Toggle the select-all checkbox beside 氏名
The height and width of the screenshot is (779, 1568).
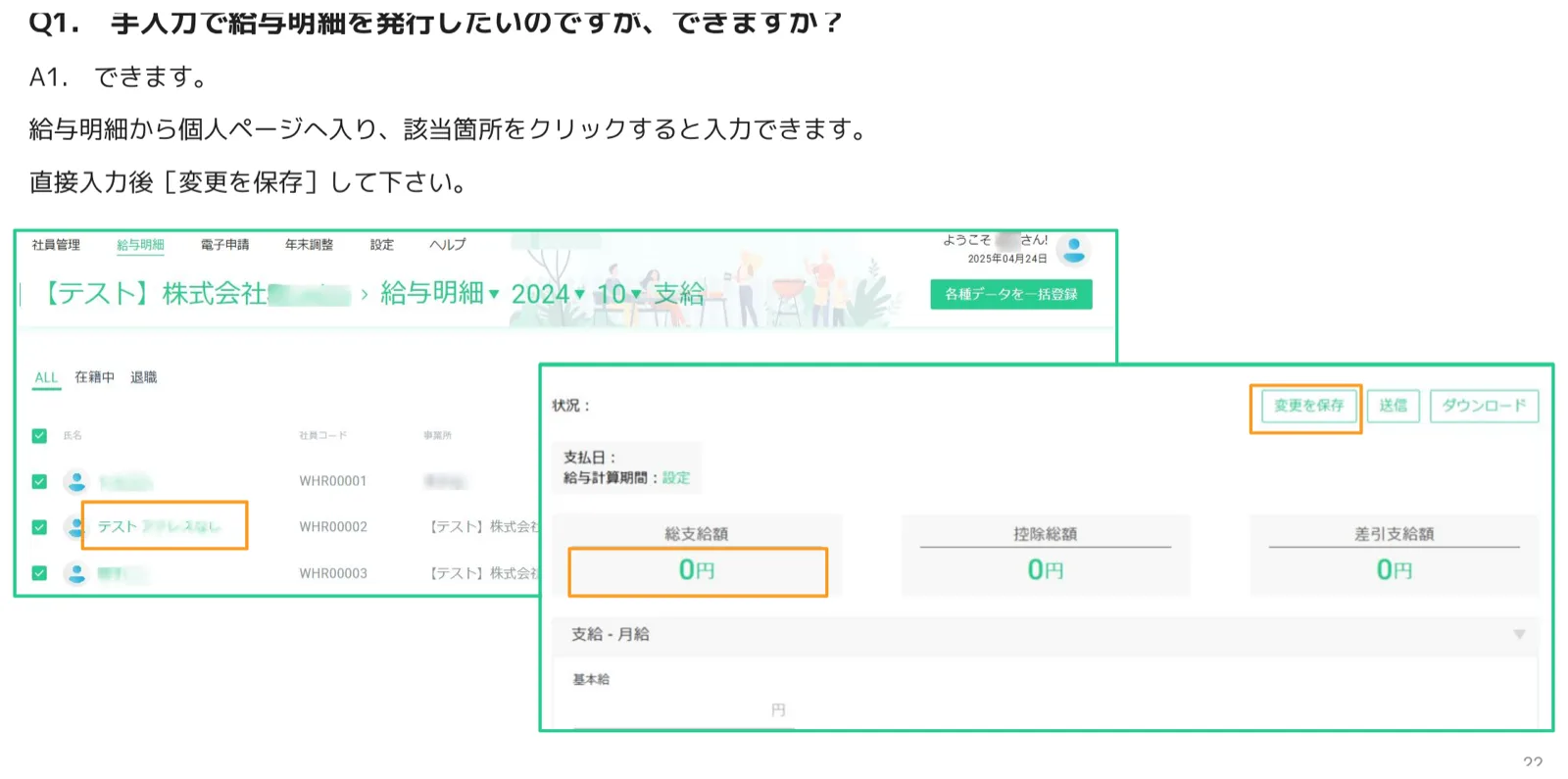point(39,436)
